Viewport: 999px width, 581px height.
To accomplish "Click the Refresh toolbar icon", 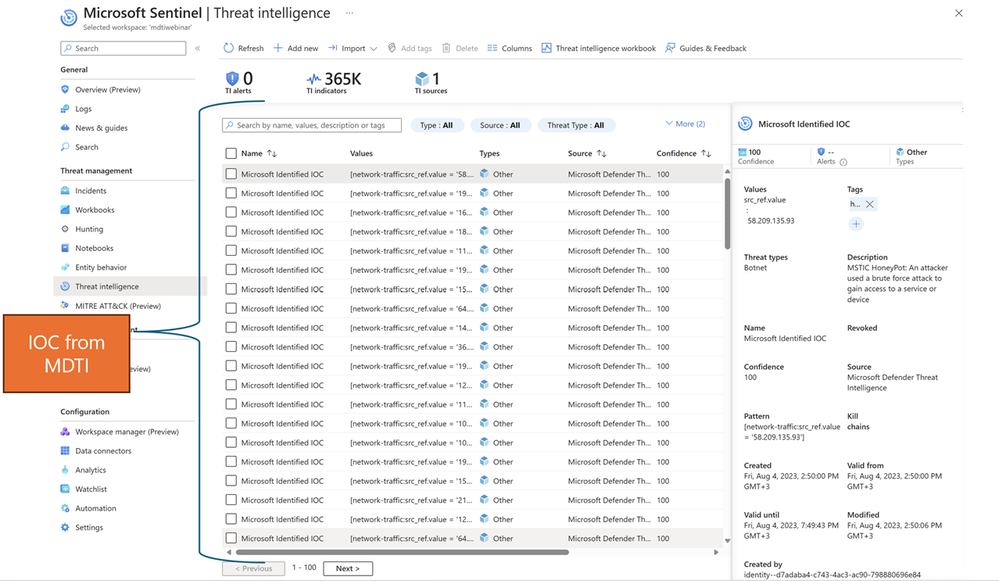I will pos(229,48).
